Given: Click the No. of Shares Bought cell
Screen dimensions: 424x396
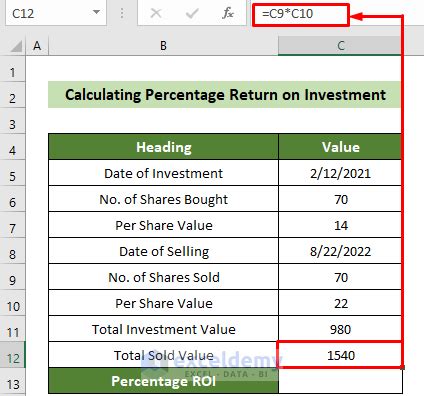Looking at the screenshot, I should tap(163, 199).
